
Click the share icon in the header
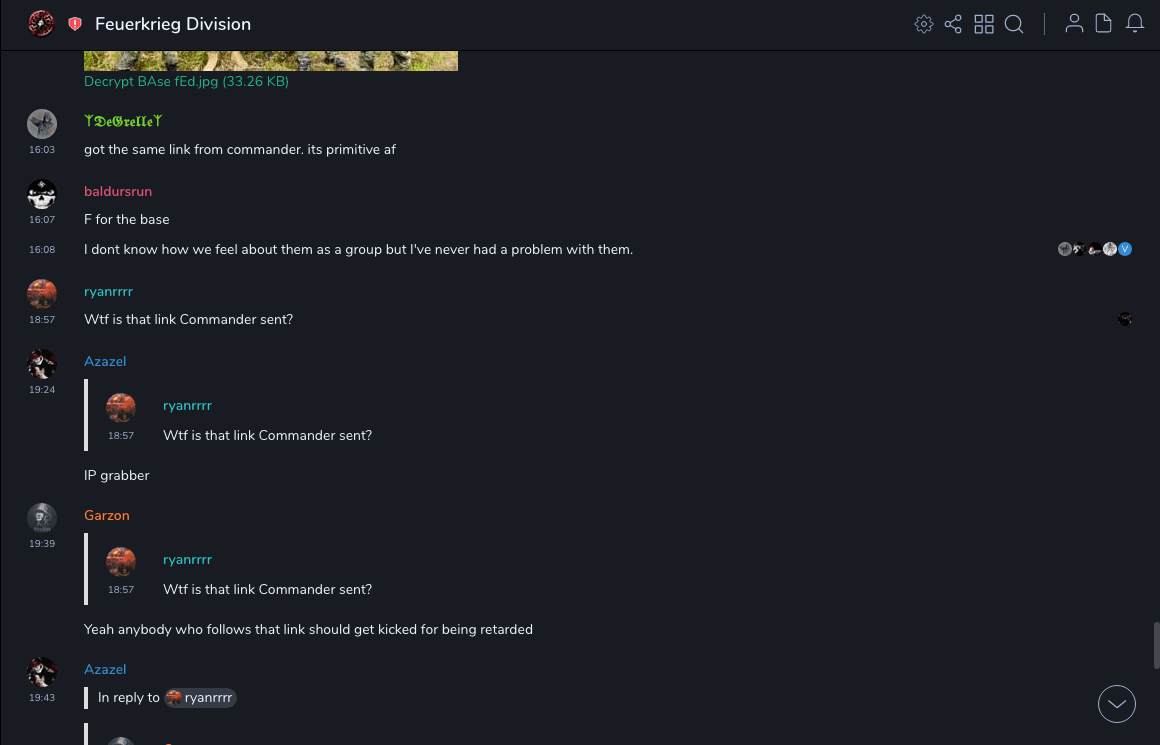953,24
